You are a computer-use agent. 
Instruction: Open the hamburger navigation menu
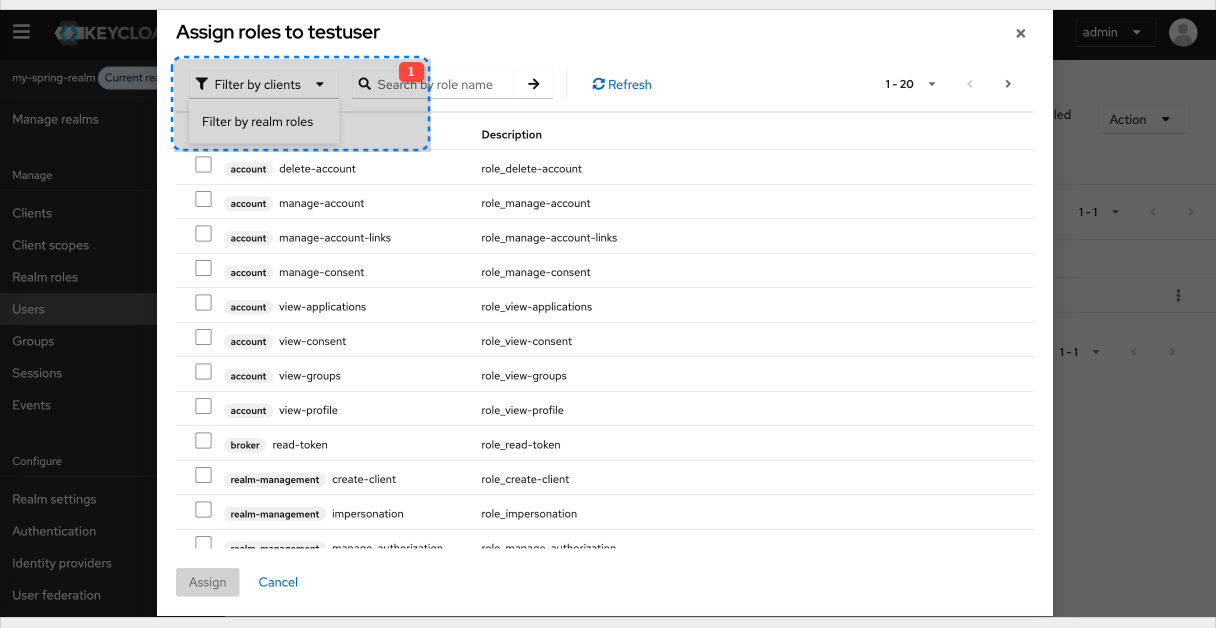(x=21, y=31)
